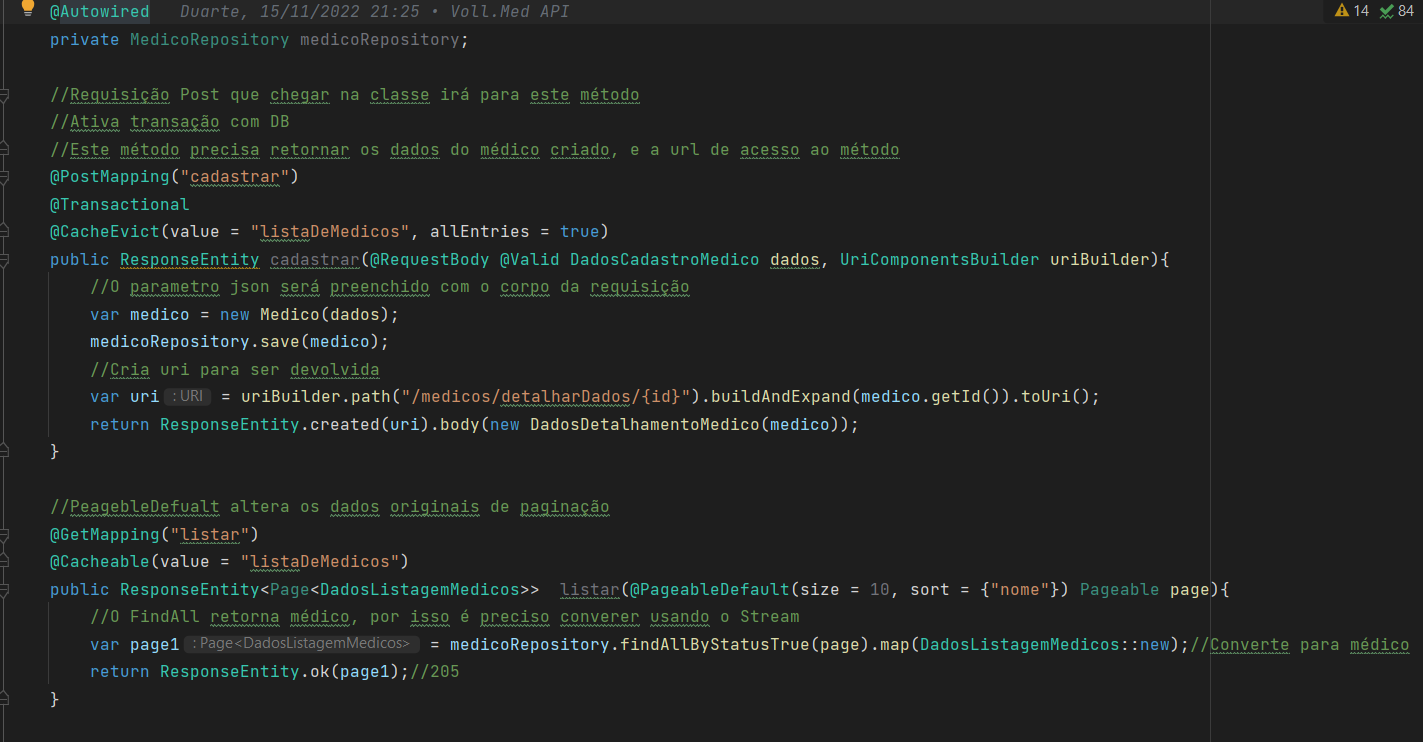Toggle fold marker beside //Este método precisa comment

coord(4,149)
